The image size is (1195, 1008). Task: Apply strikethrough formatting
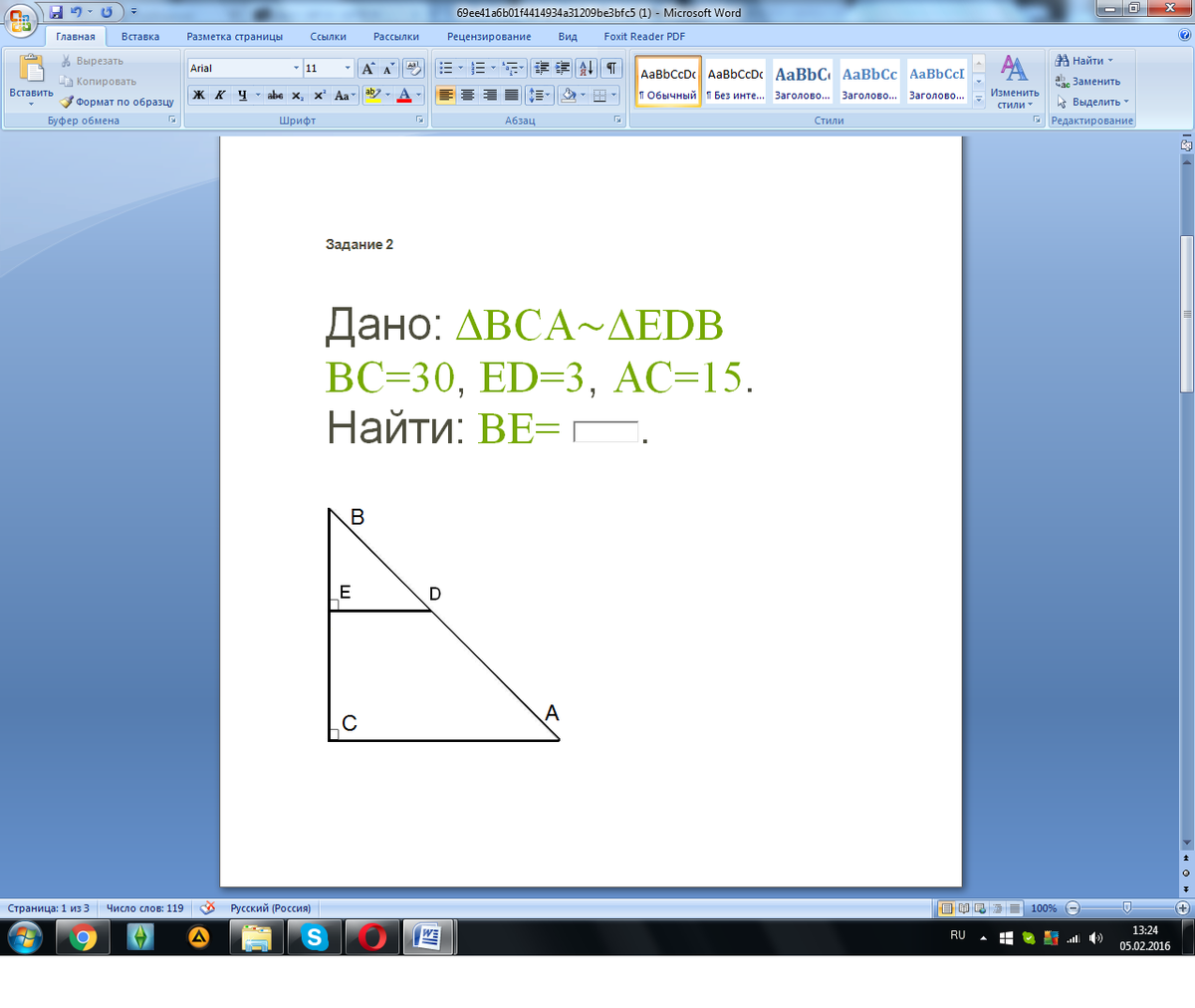[x=276, y=96]
